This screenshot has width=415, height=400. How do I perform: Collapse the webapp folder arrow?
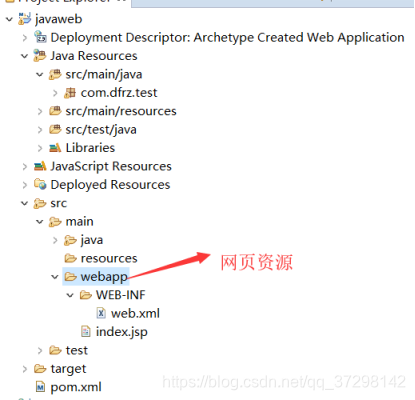[x=55, y=277]
